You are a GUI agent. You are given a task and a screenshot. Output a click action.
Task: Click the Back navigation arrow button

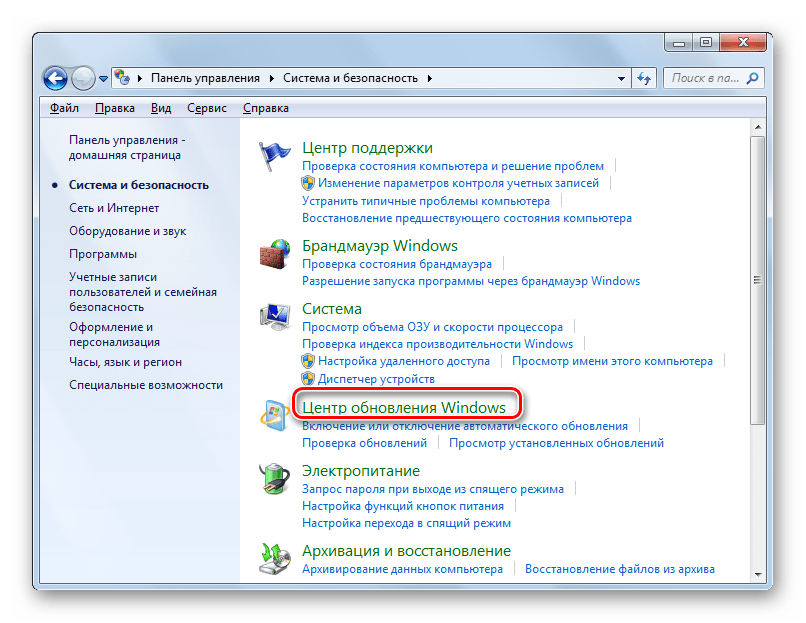coord(56,79)
